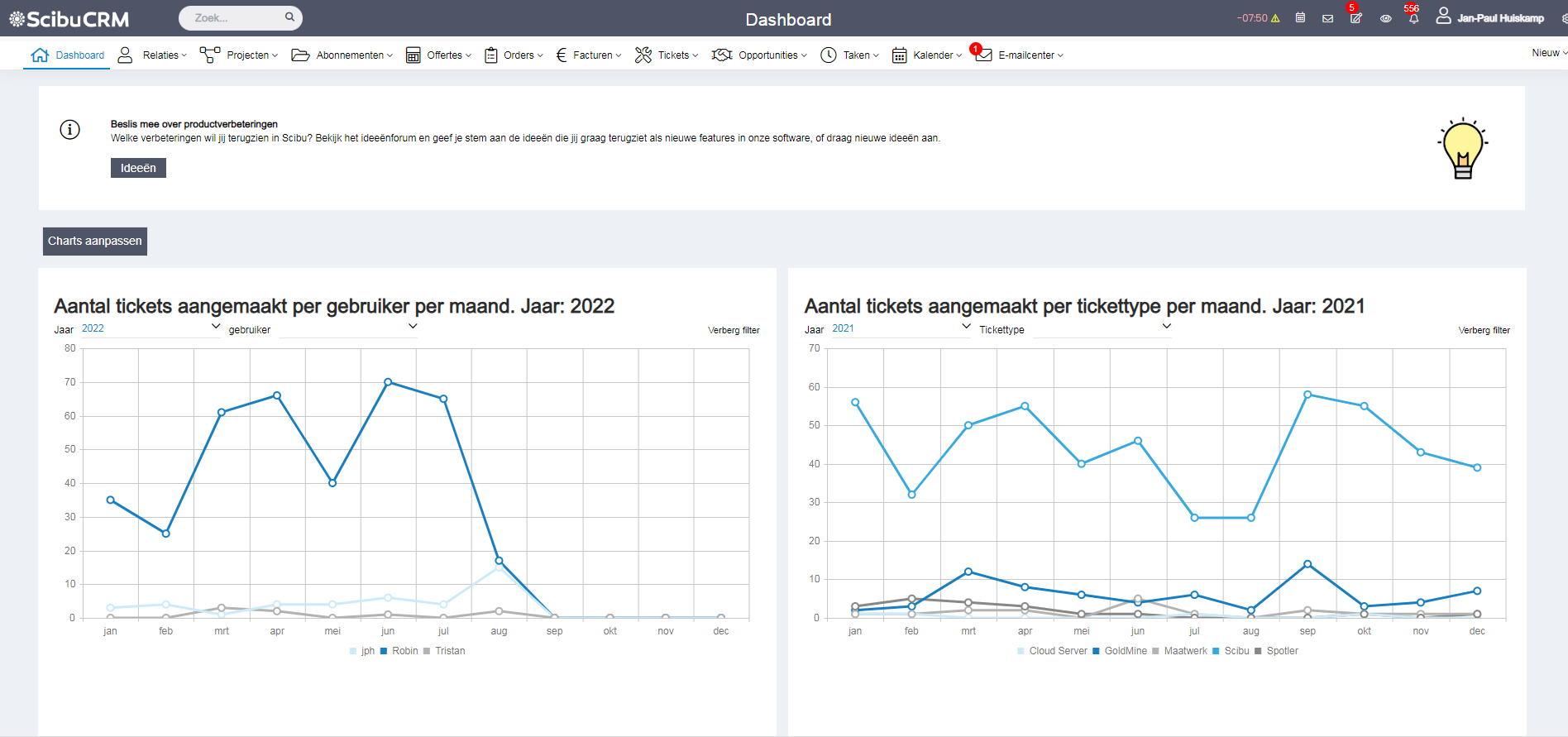This screenshot has width=1568, height=737.
Task: Click Robin's jun data point at 70
Action: 388,382
